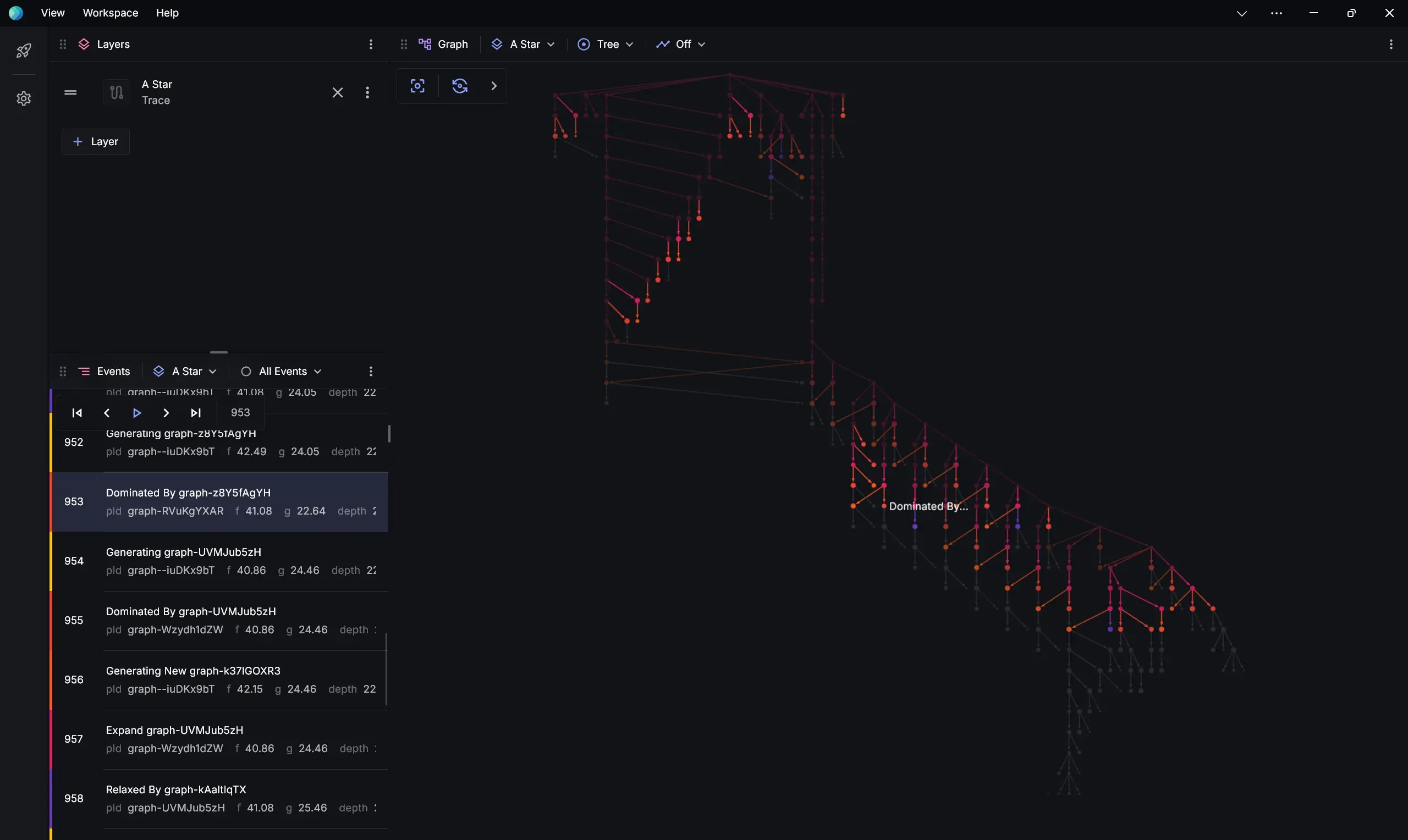
Task: Select event 955 Dominated By graph-UVMJub5zH
Action: tap(219, 621)
